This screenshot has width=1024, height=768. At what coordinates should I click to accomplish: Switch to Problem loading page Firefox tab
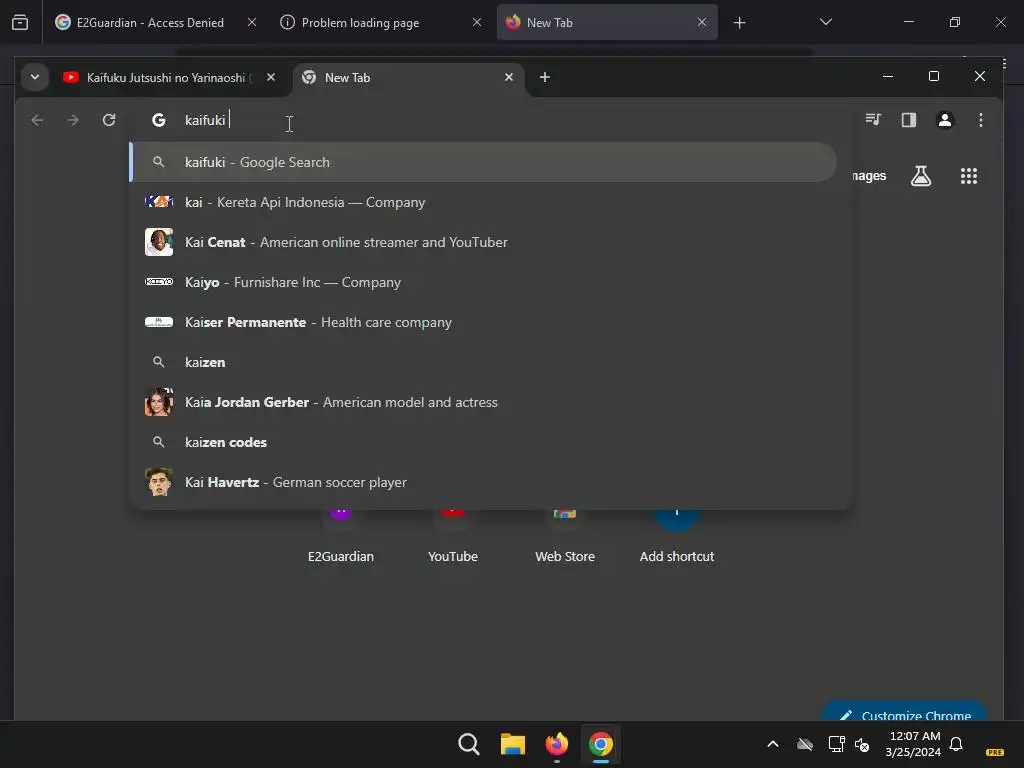(x=381, y=23)
